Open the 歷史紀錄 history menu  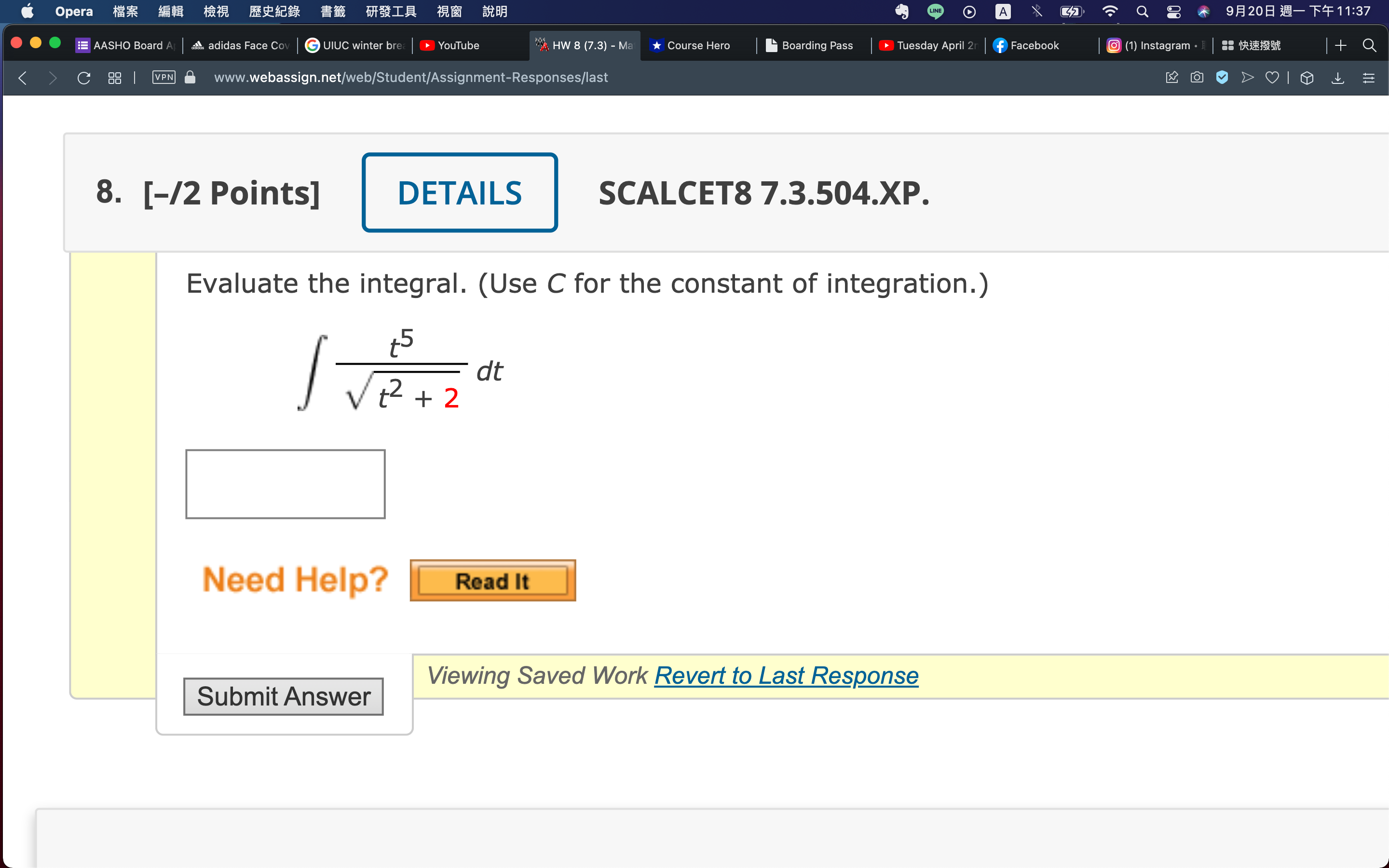click(x=274, y=12)
